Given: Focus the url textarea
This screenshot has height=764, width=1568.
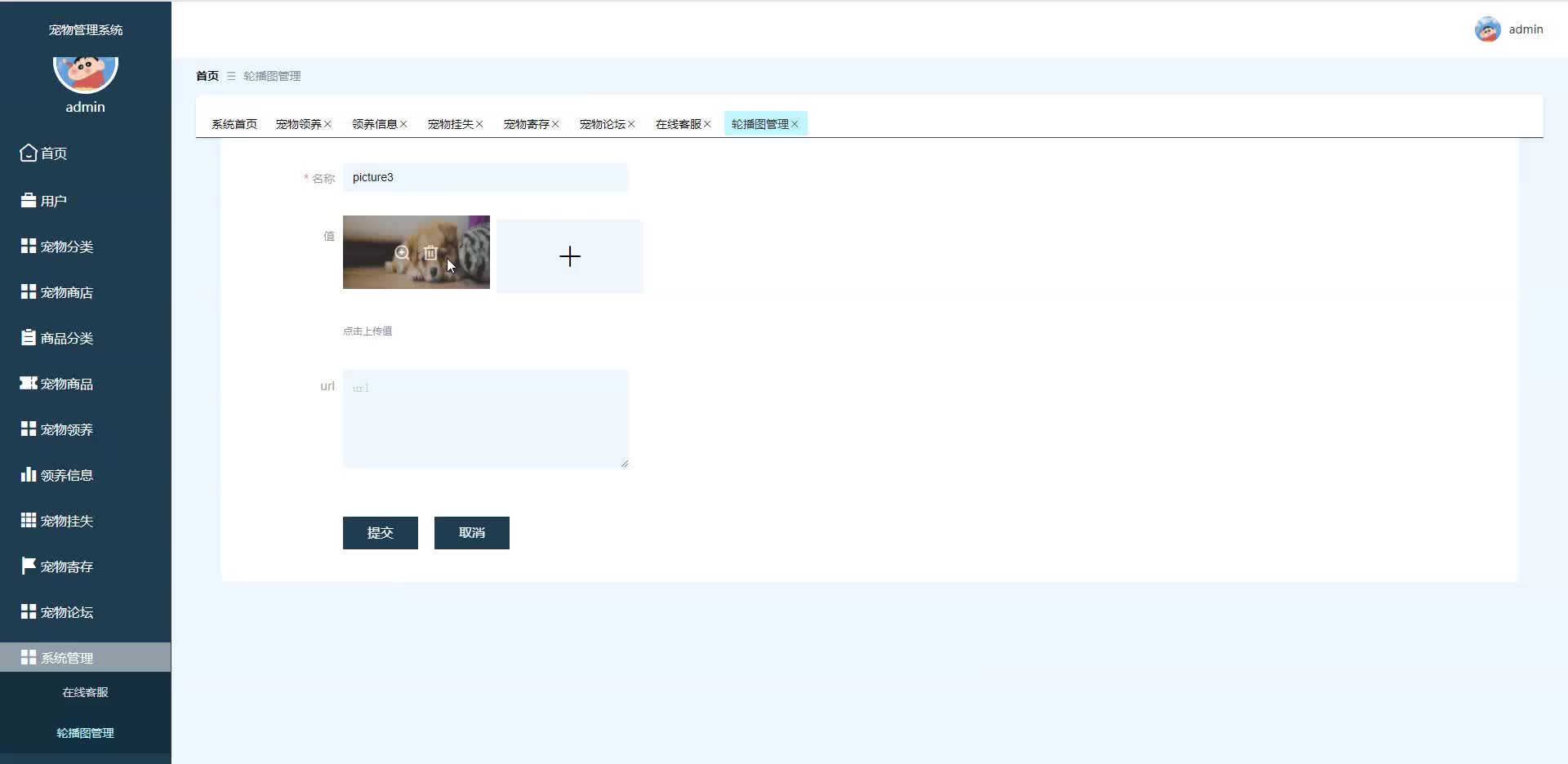Looking at the screenshot, I should [486, 419].
